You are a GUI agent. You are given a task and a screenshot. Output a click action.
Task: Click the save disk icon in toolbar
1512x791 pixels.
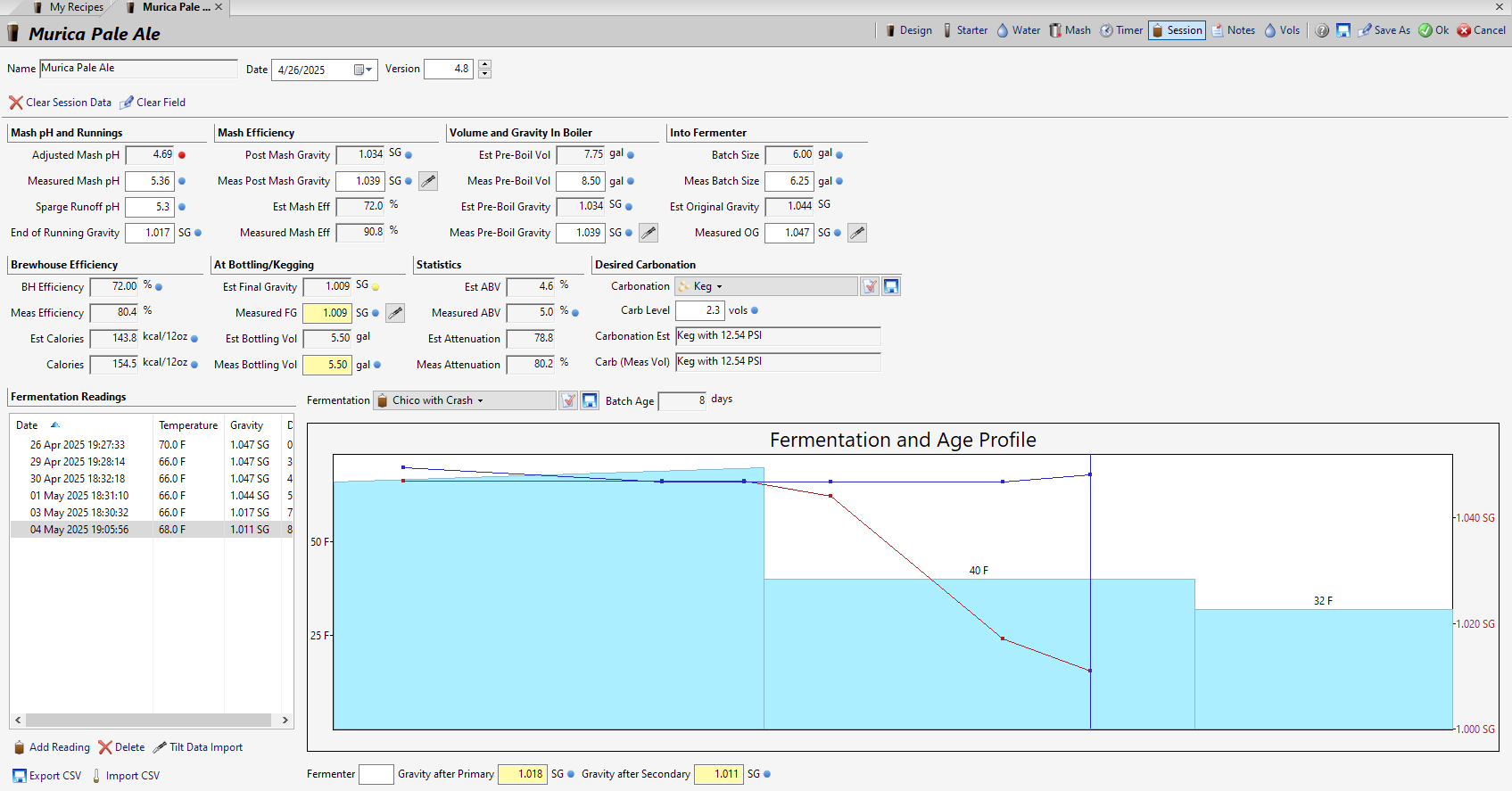tap(1343, 30)
